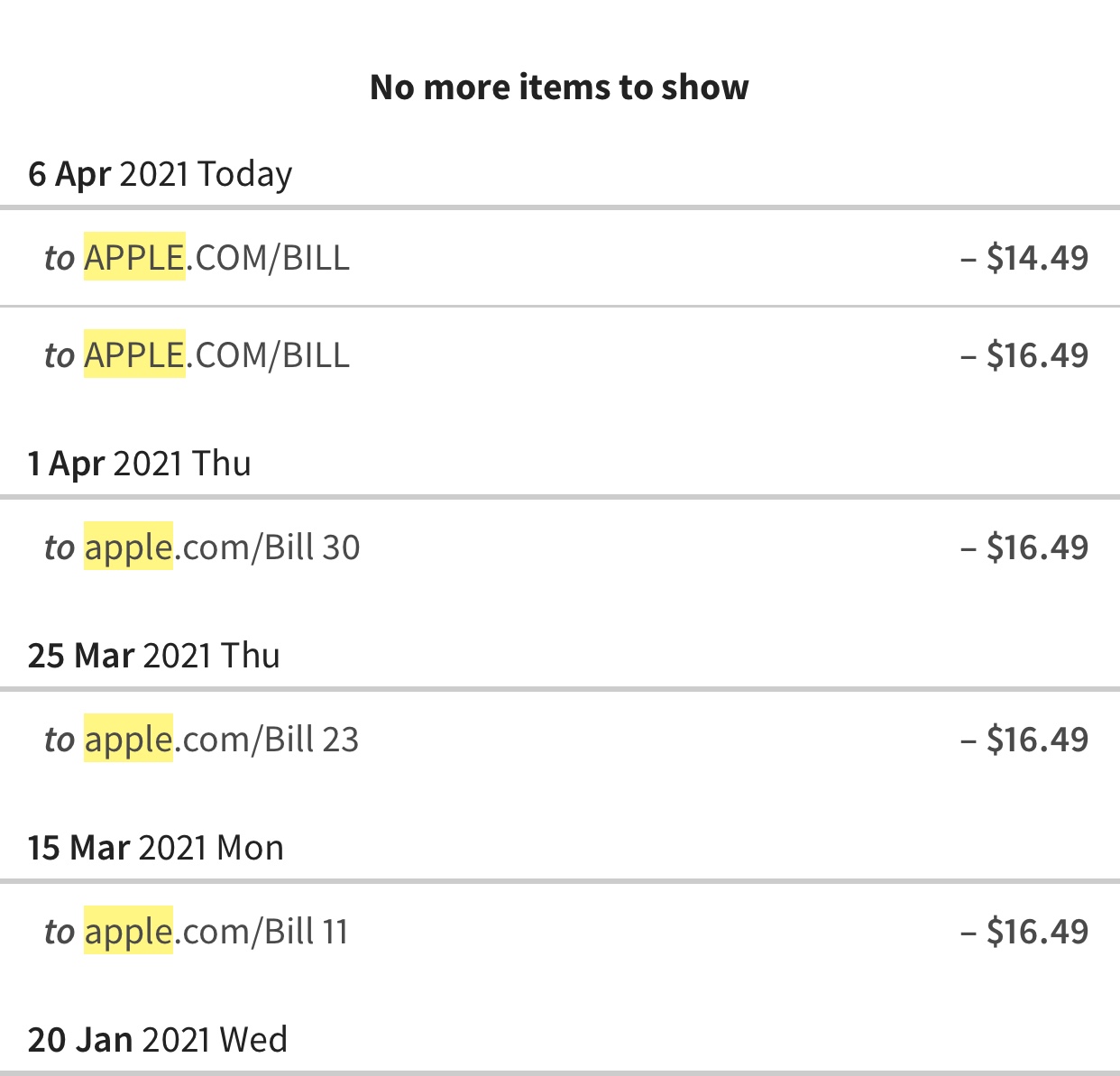
Task: Click the – $16.49 amount from 6 Apr
Action: click(1027, 354)
